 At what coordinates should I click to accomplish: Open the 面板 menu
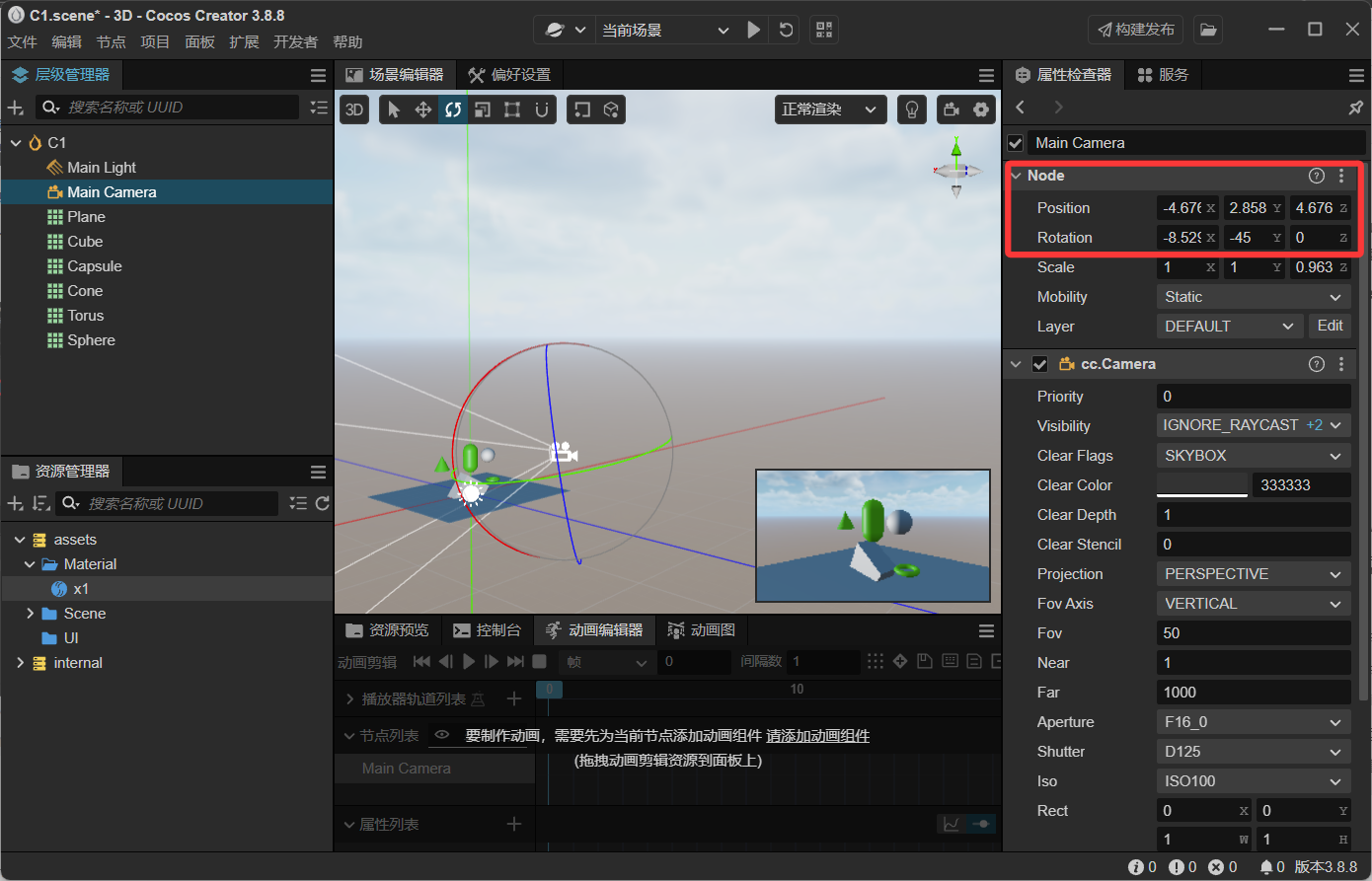(x=199, y=41)
